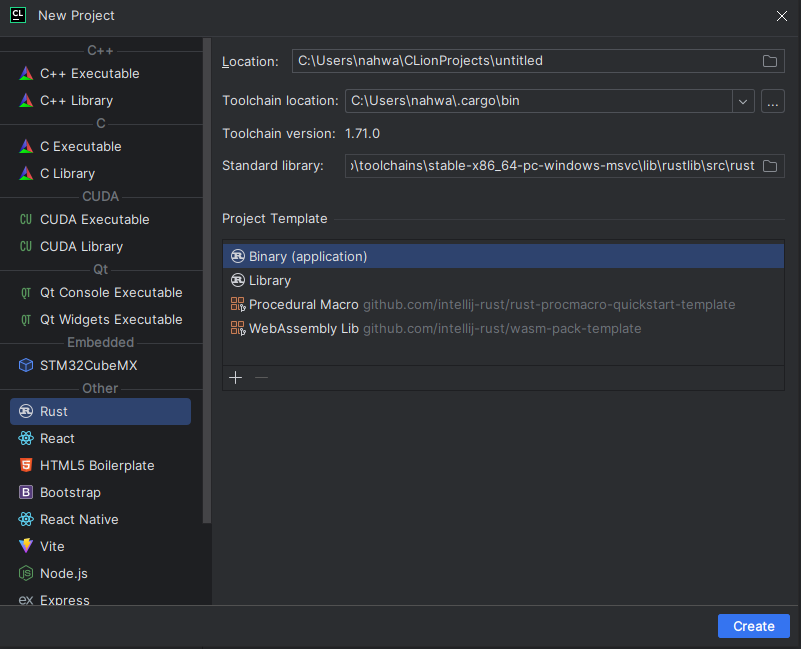The image size is (801, 649).
Task: Click the CLion logo in the title bar
Action: 18,15
